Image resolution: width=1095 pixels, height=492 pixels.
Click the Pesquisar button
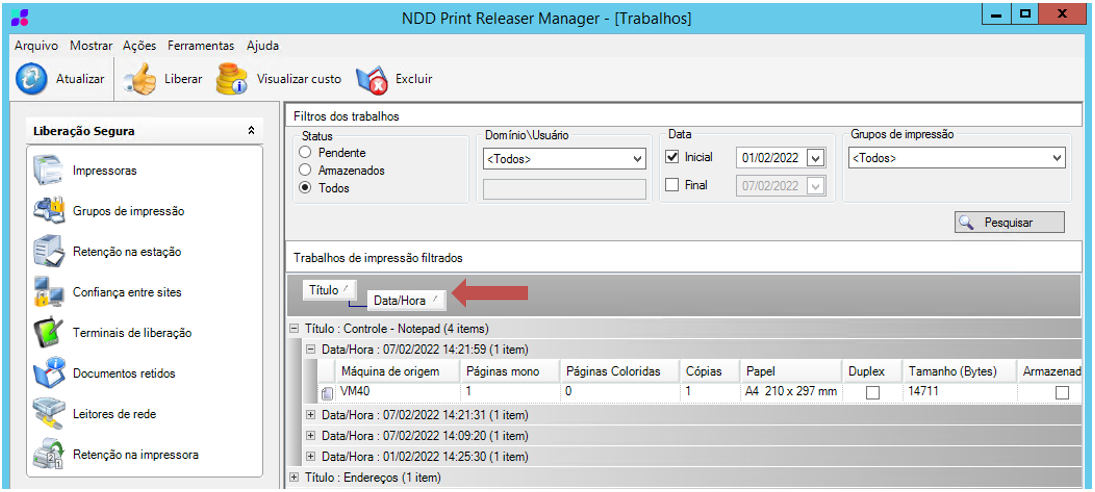1008,223
